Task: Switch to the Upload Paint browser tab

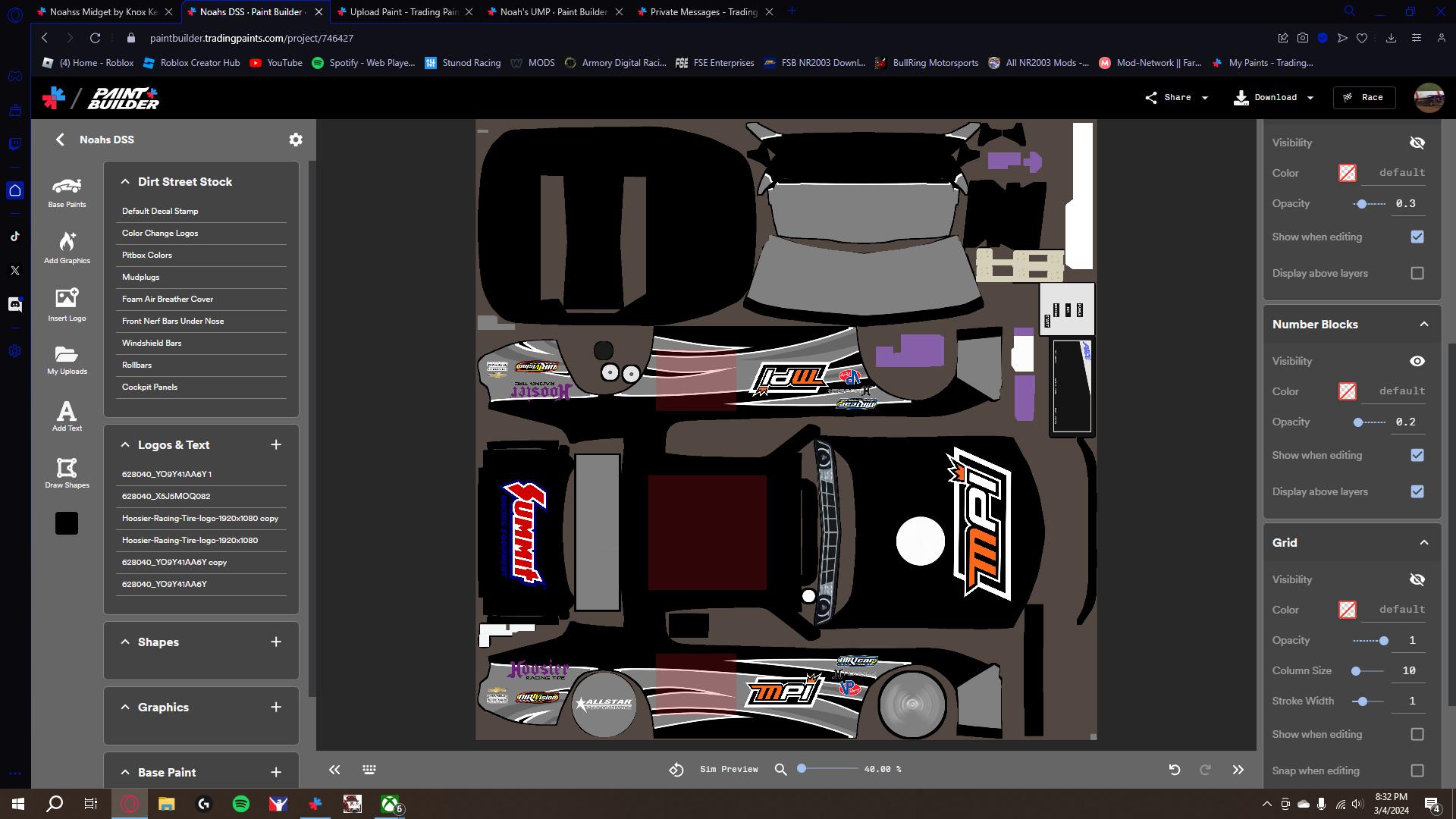Action: click(x=402, y=11)
